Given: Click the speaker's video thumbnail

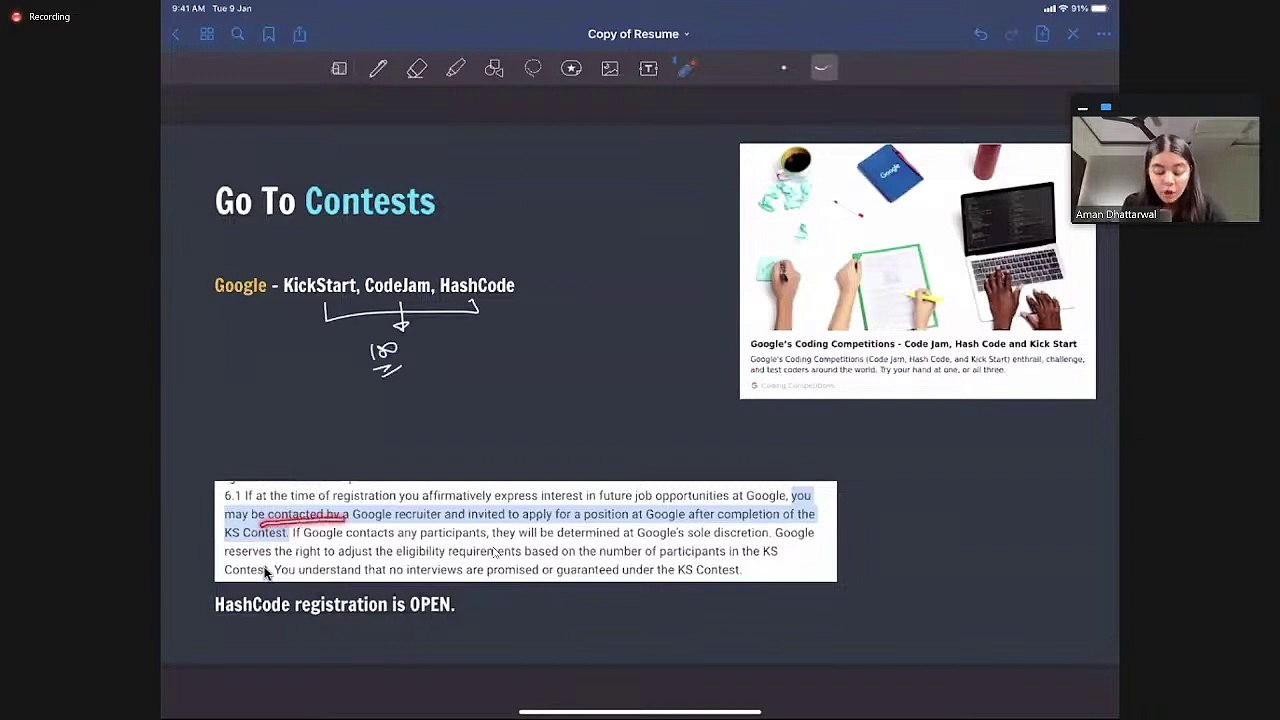Looking at the screenshot, I should click(x=1165, y=169).
